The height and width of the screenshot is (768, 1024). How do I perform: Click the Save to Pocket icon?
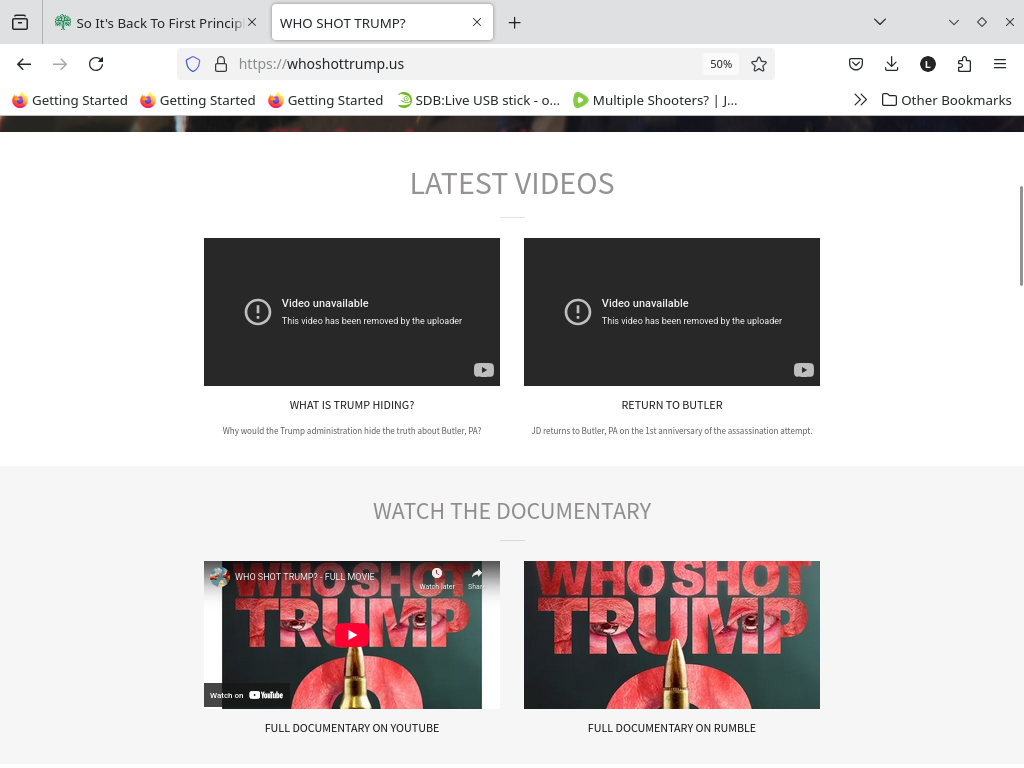856,64
